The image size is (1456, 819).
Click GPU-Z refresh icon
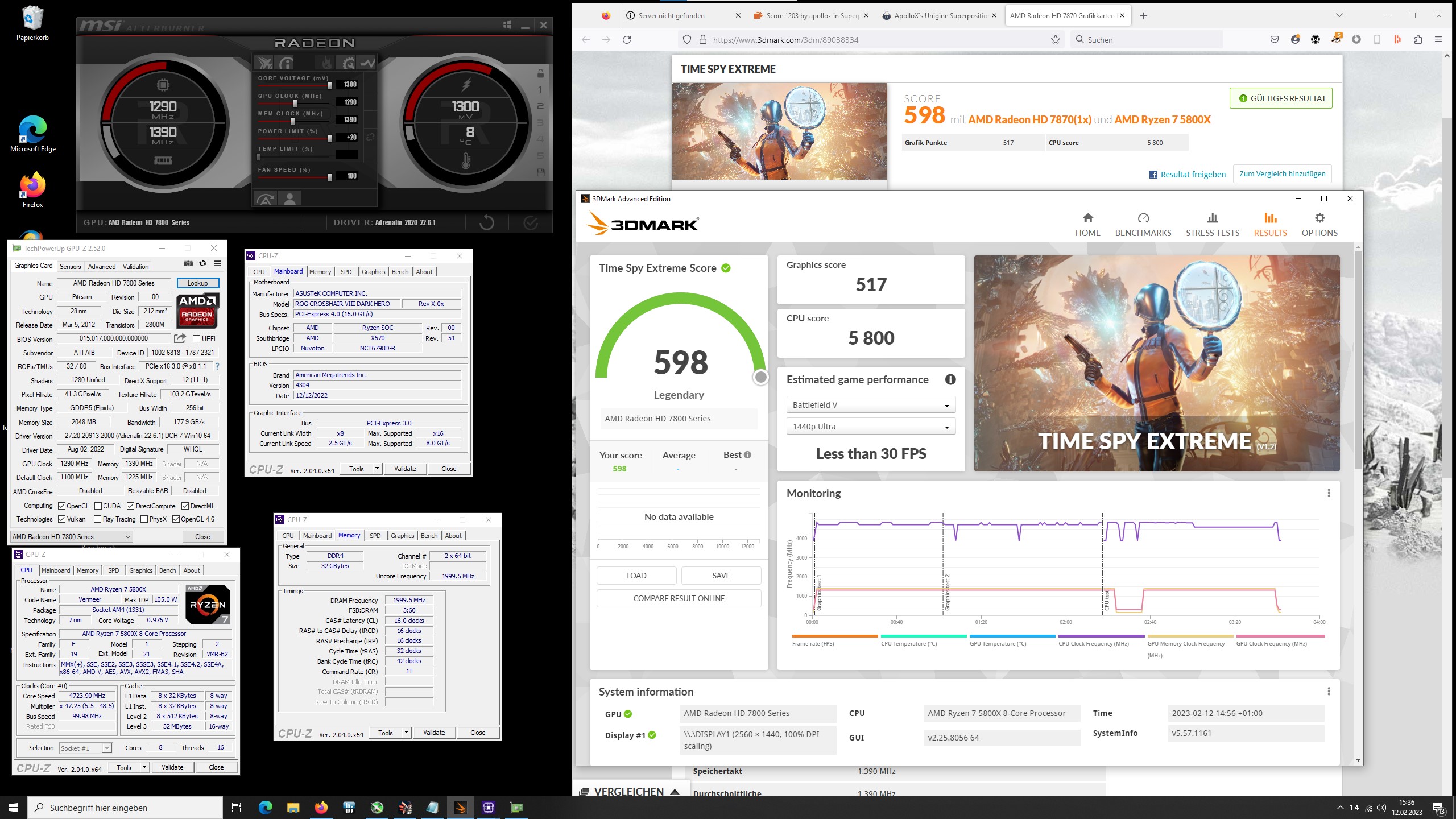[203, 263]
